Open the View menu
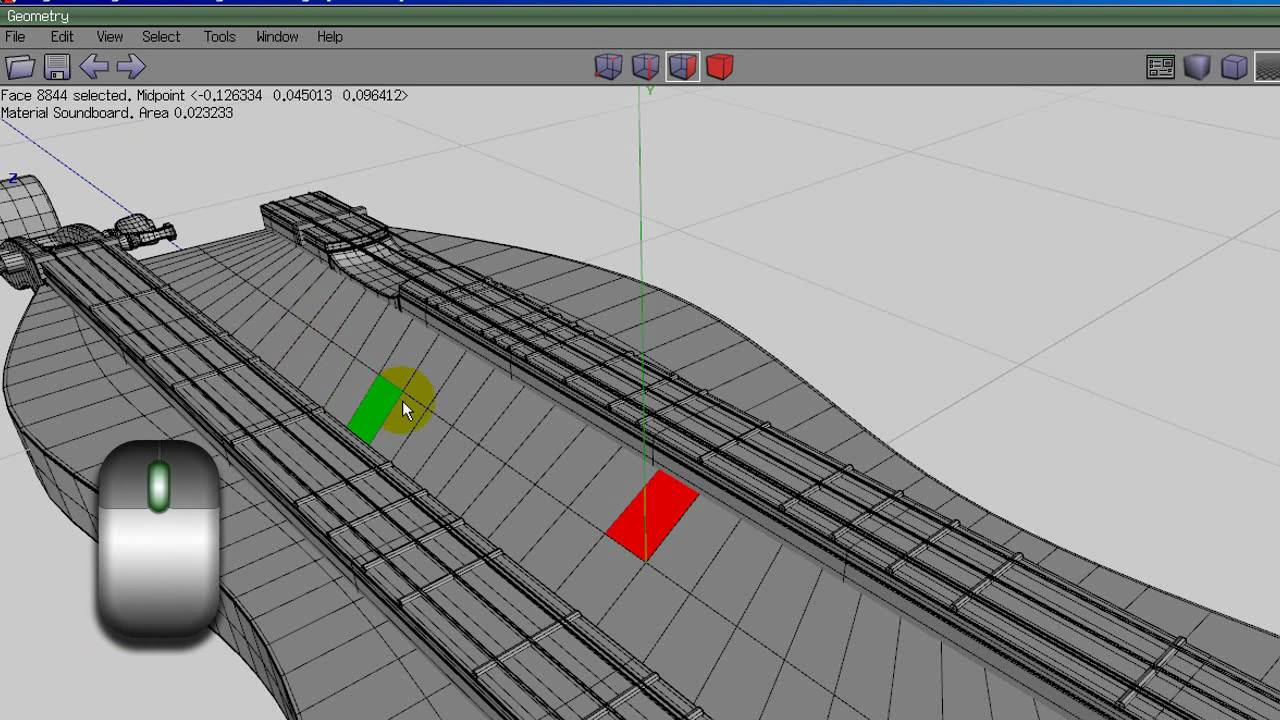 coord(108,37)
